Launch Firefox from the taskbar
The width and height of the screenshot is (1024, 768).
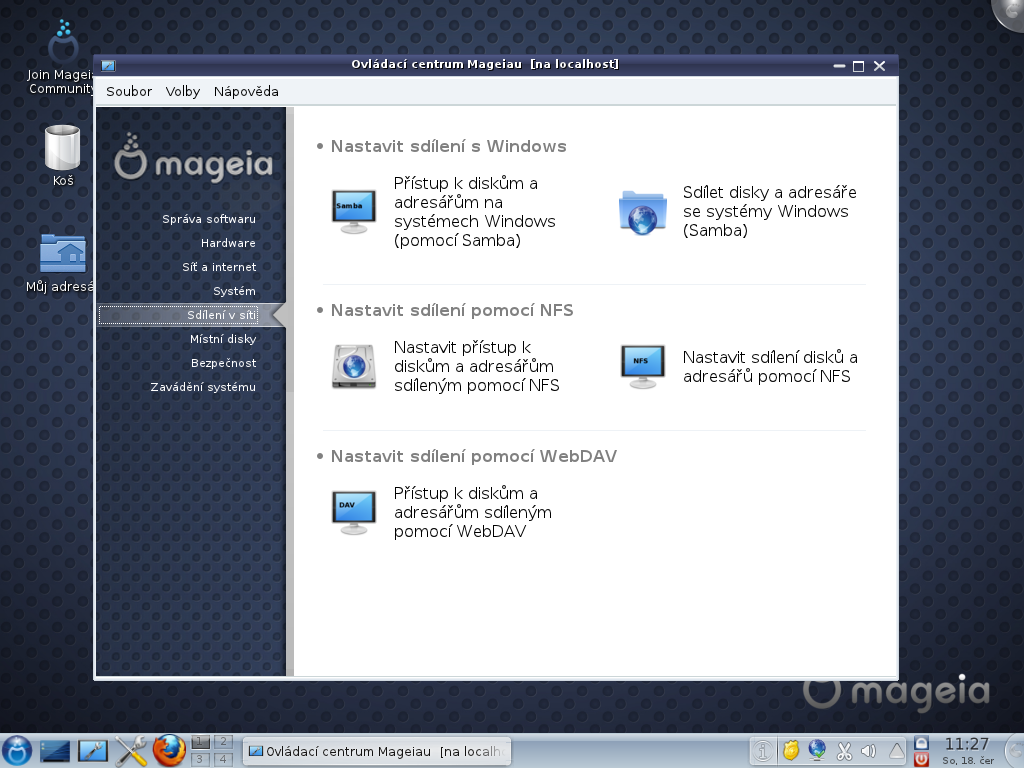tap(168, 750)
